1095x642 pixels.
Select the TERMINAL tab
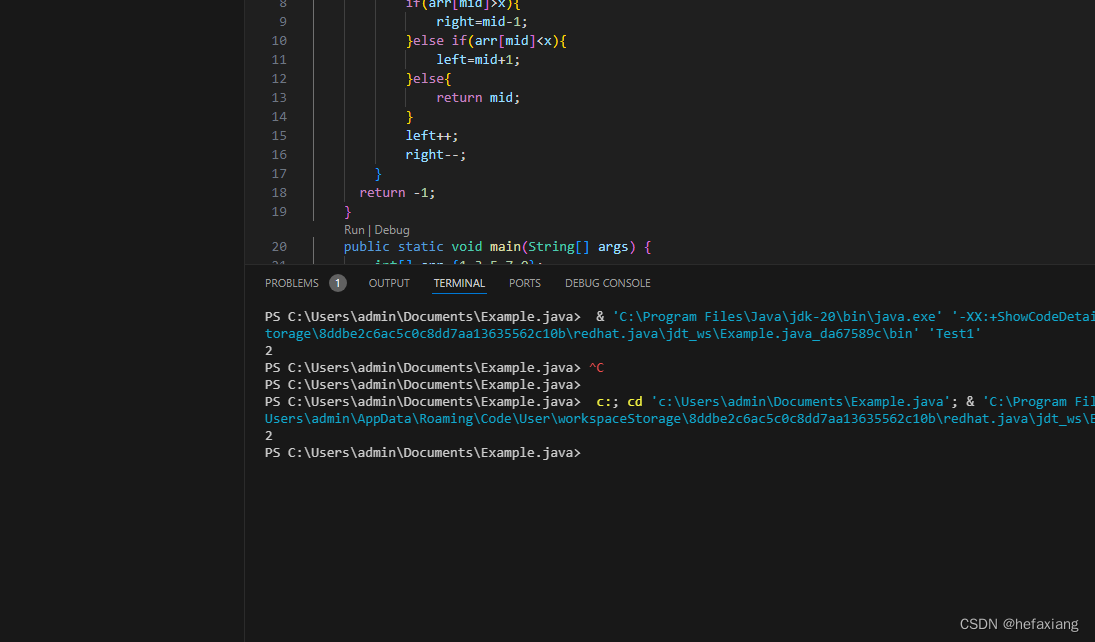458,282
